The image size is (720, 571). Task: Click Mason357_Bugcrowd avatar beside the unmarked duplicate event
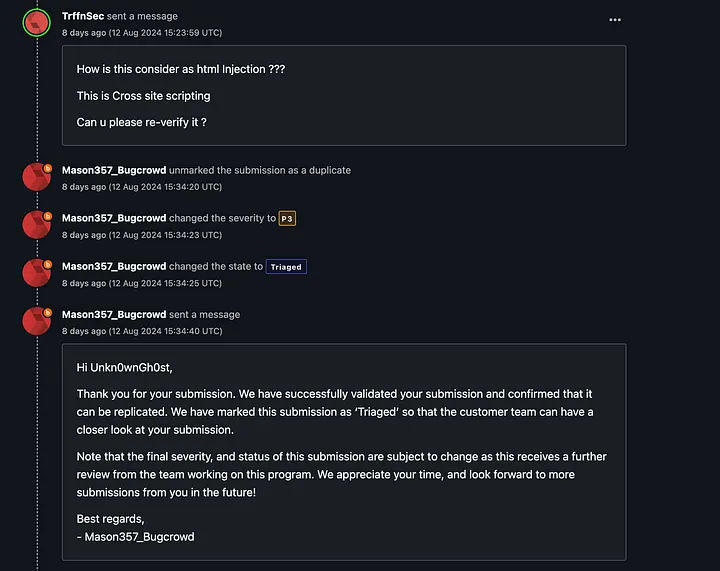coord(37,177)
